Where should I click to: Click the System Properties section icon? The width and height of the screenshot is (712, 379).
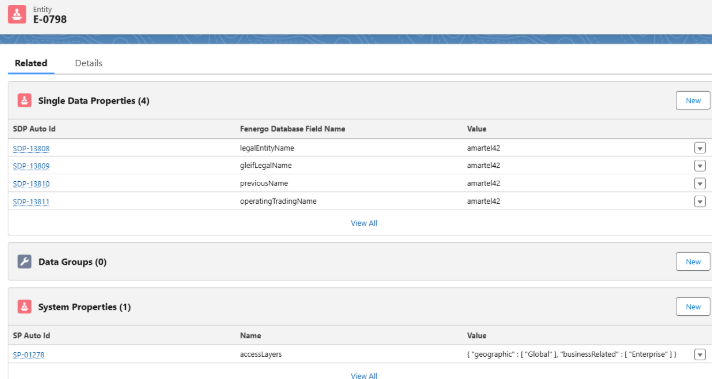[x=25, y=307]
